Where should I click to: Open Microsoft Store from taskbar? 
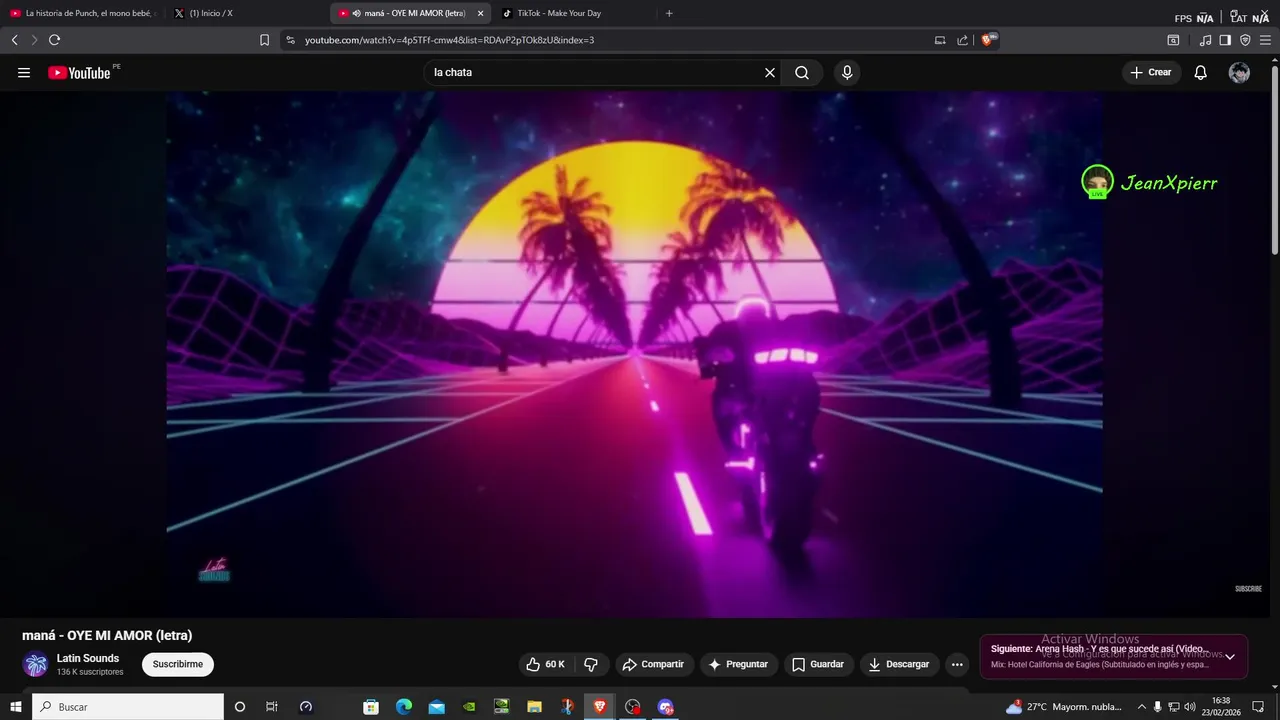click(371, 707)
